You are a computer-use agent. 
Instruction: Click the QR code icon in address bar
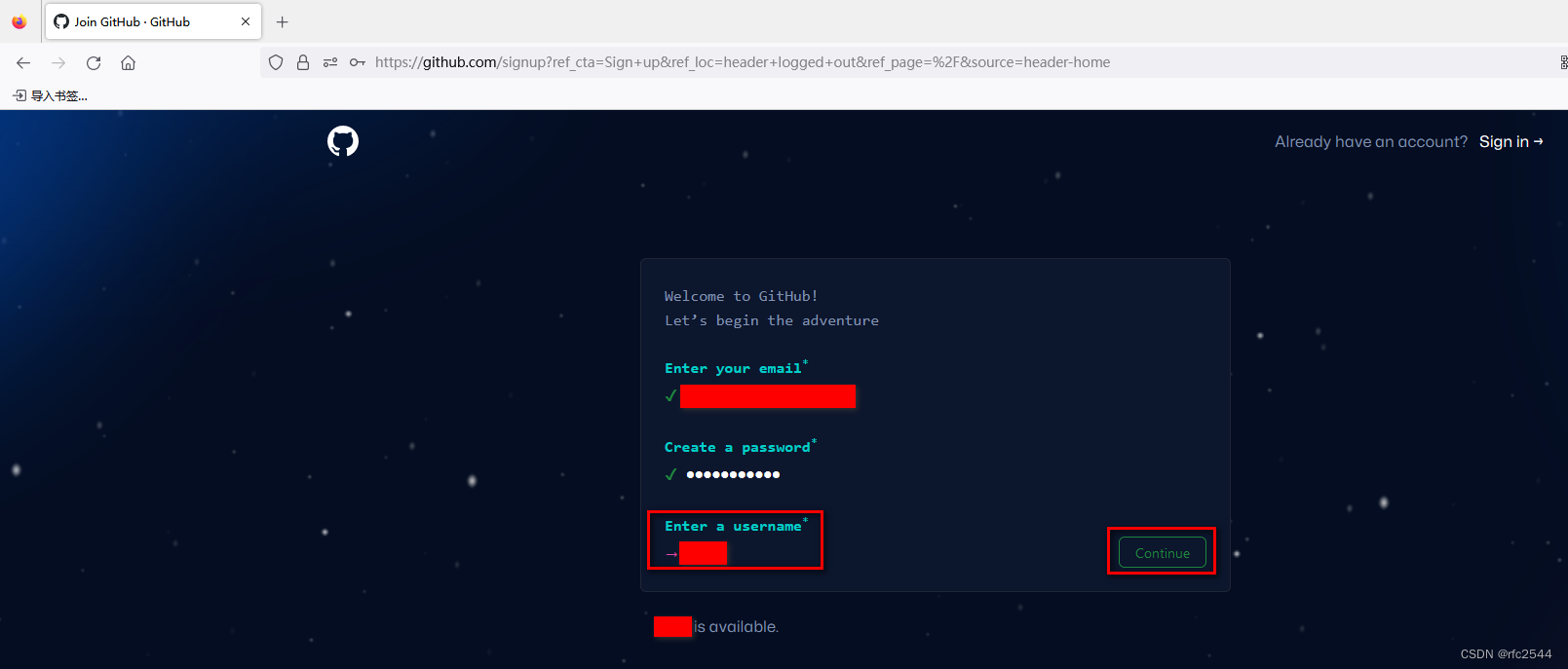pos(1563,62)
